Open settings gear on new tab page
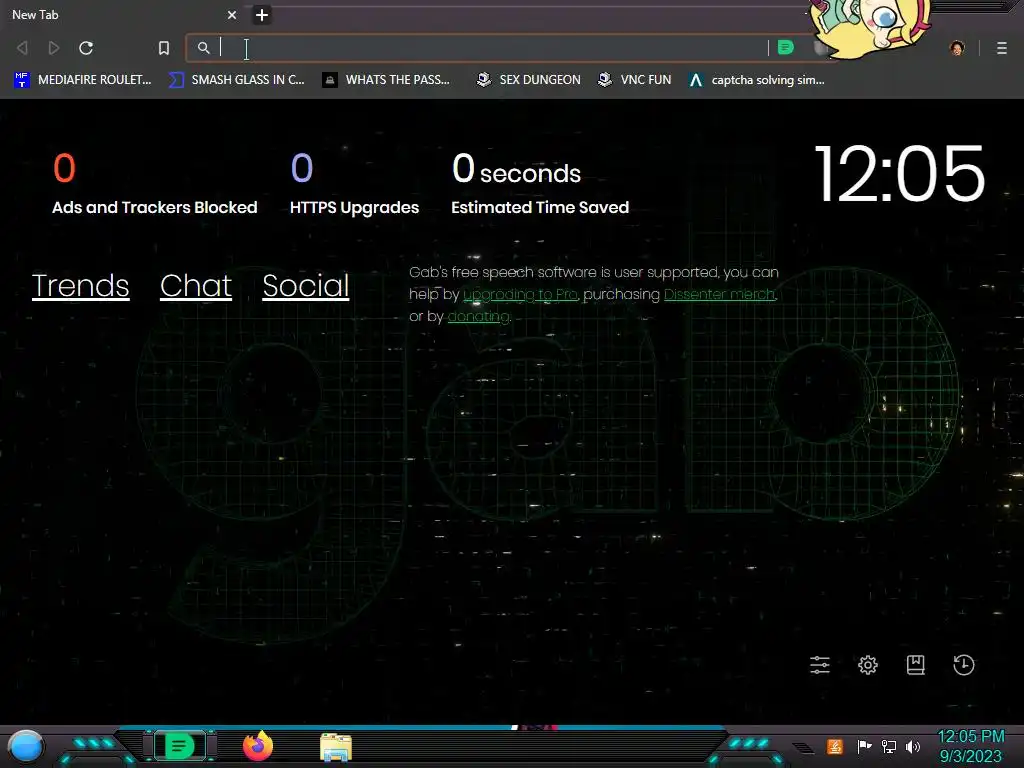 point(868,665)
